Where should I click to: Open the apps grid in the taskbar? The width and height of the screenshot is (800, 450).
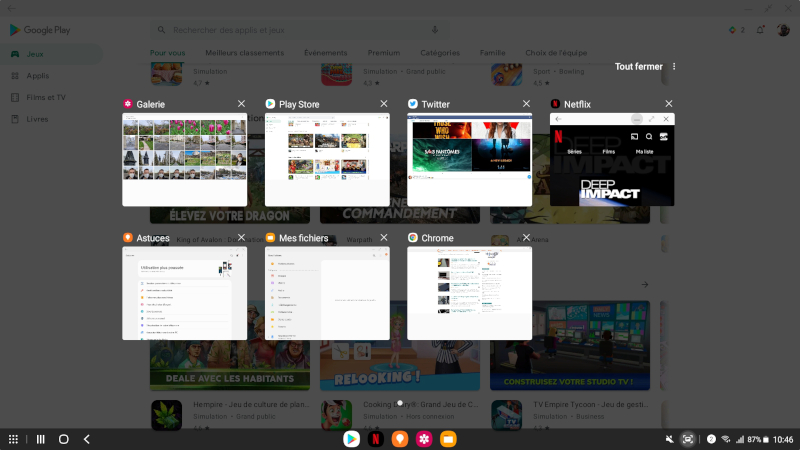pos(13,439)
